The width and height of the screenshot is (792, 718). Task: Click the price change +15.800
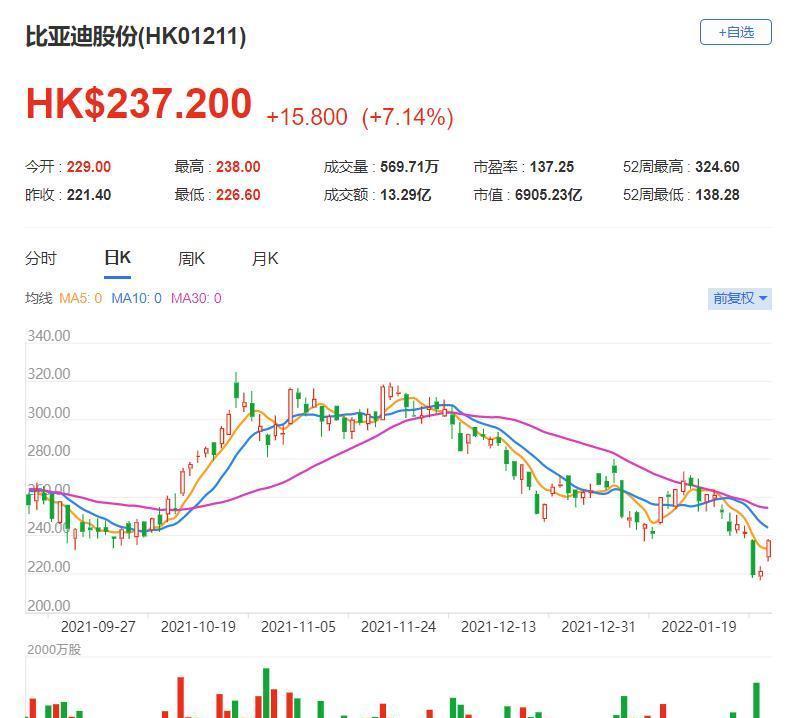pos(307,117)
